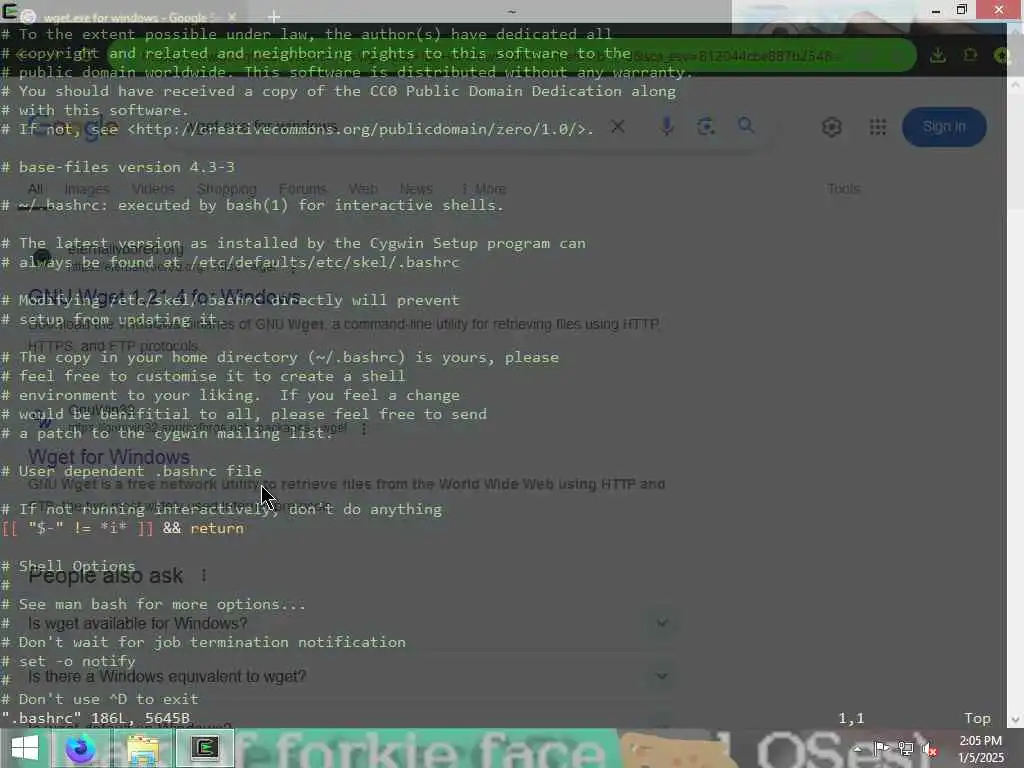The width and height of the screenshot is (1024, 768).
Task: Open Google quick settings gear
Action: click(831, 127)
